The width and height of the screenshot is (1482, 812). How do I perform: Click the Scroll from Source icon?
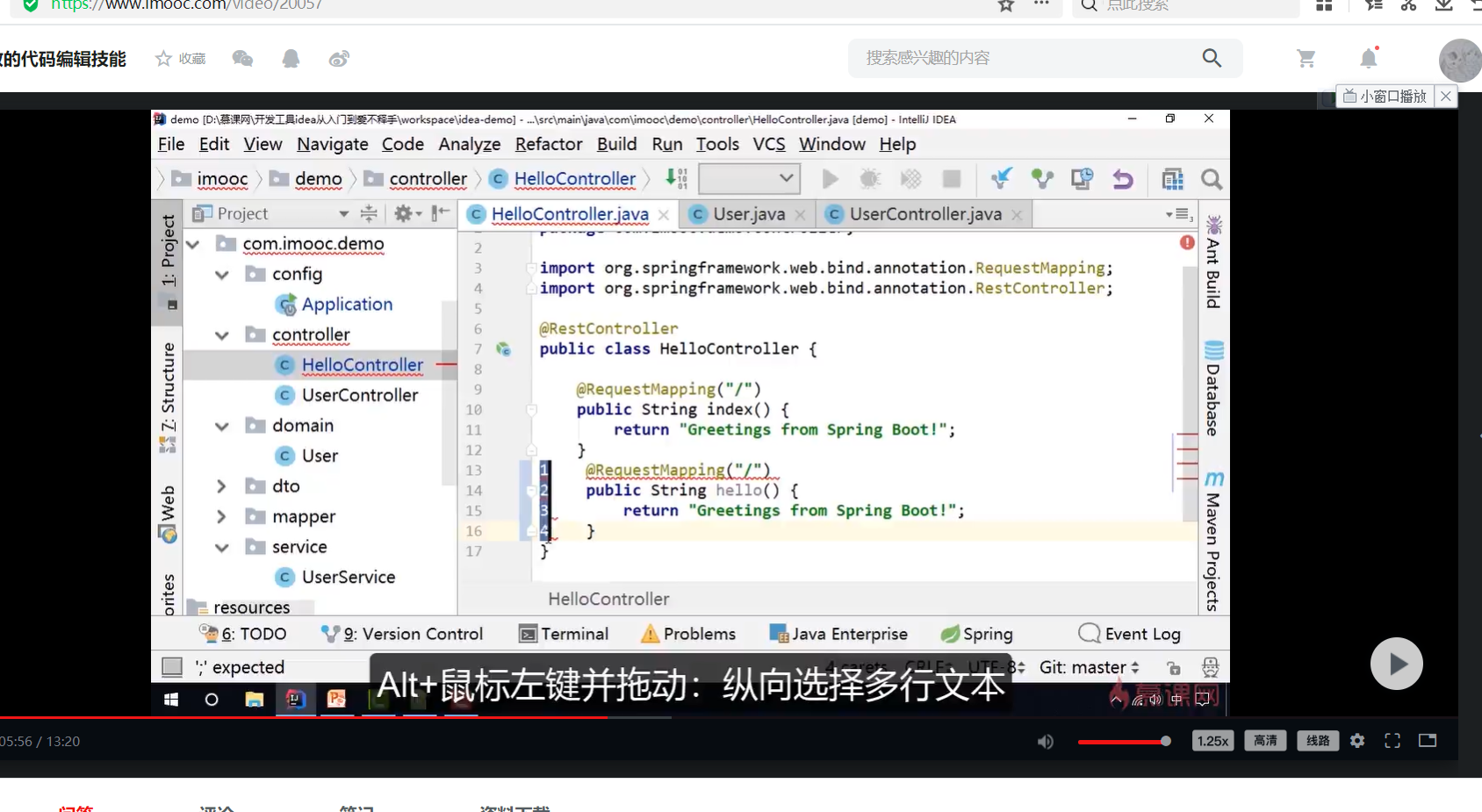coord(369,213)
